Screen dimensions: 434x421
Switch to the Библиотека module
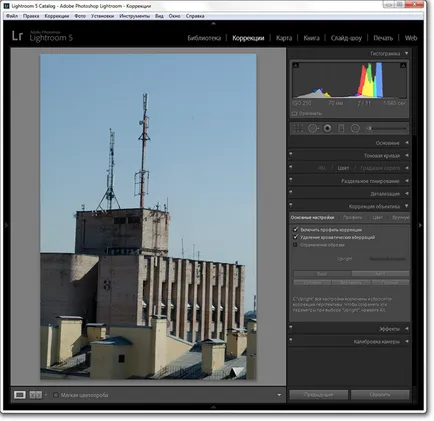tap(204, 38)
